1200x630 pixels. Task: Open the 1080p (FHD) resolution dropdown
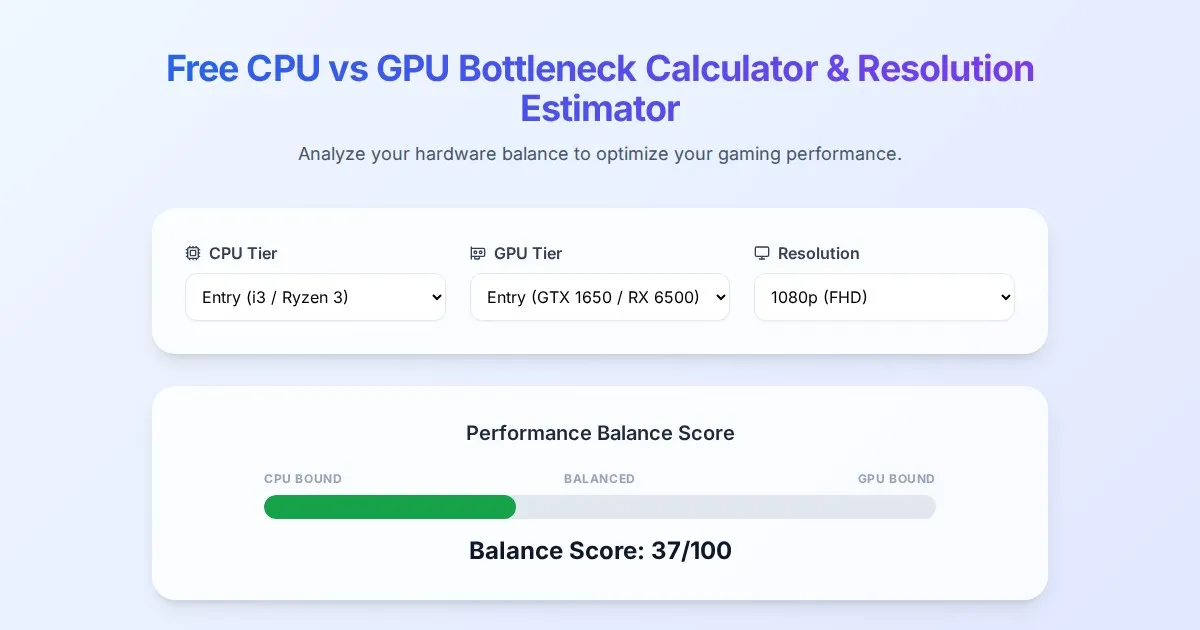(x=884, y=297)
